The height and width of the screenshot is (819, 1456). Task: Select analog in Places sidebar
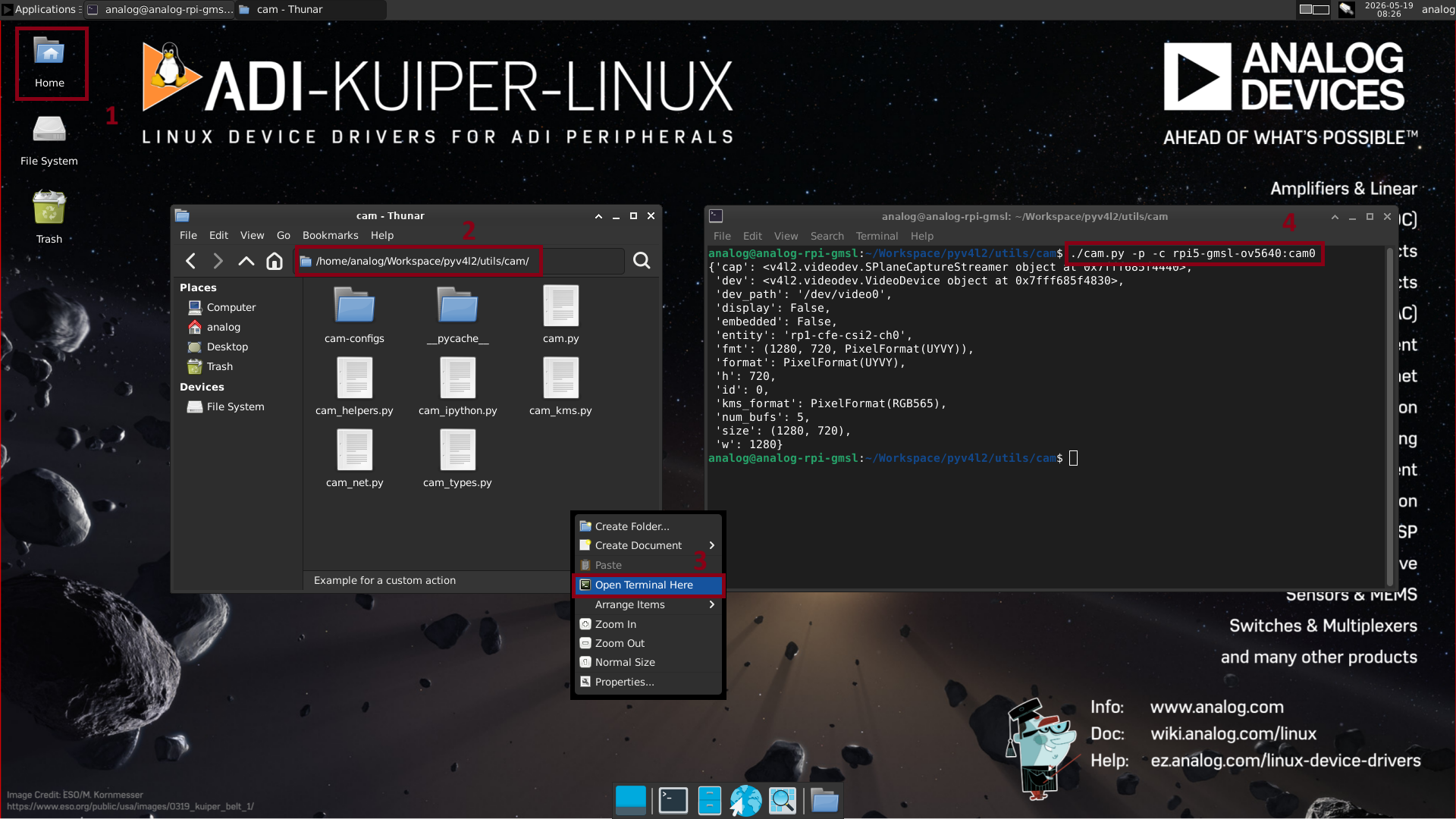point(237,327)
